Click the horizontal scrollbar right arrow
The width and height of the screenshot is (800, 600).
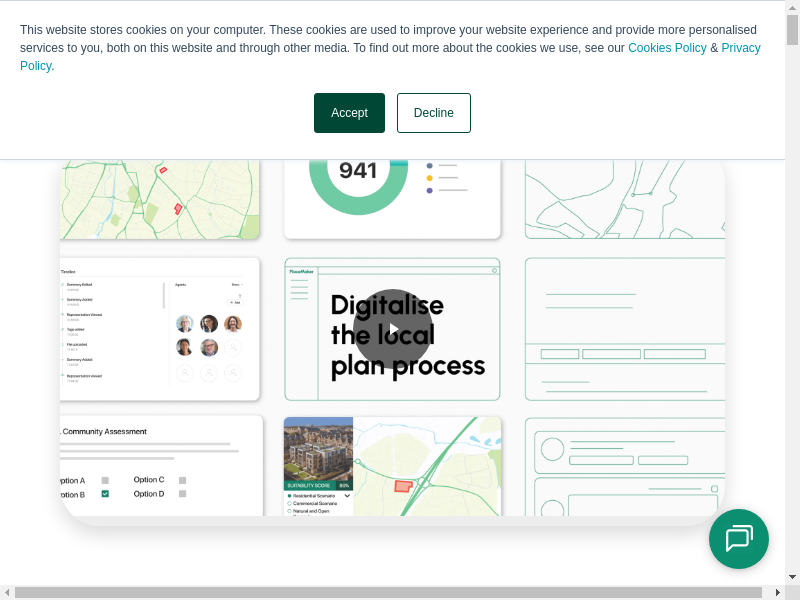point(778,592)
